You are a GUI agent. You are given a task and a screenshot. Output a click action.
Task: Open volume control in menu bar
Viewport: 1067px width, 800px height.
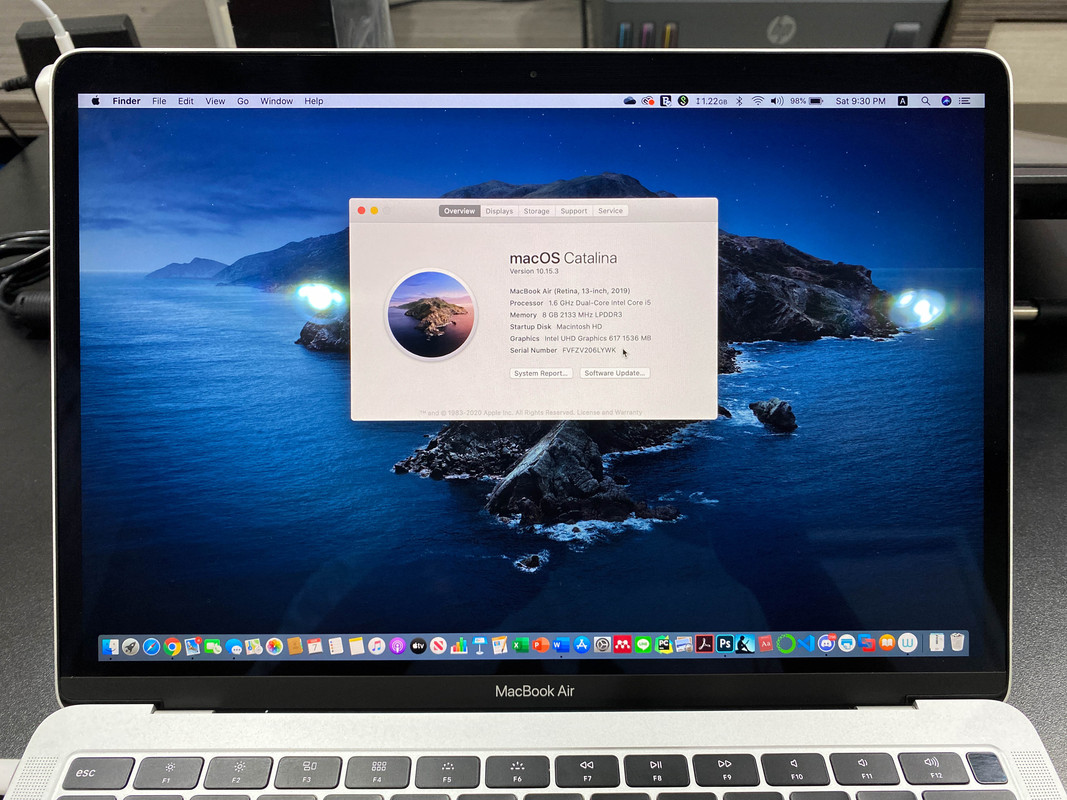pyautogui.click(x=777, y=101)
